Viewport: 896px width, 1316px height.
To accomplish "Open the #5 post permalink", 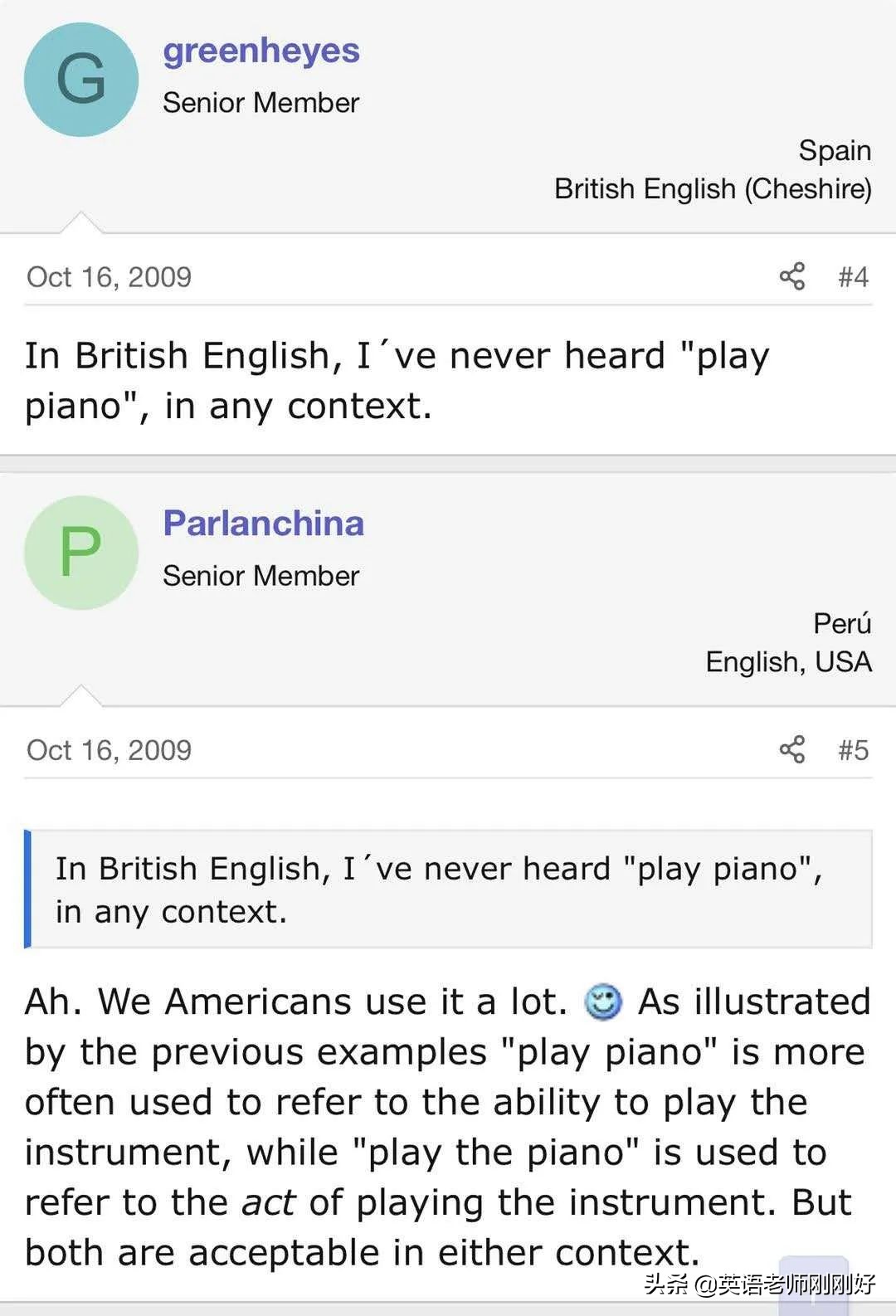I will coord(853,750).
